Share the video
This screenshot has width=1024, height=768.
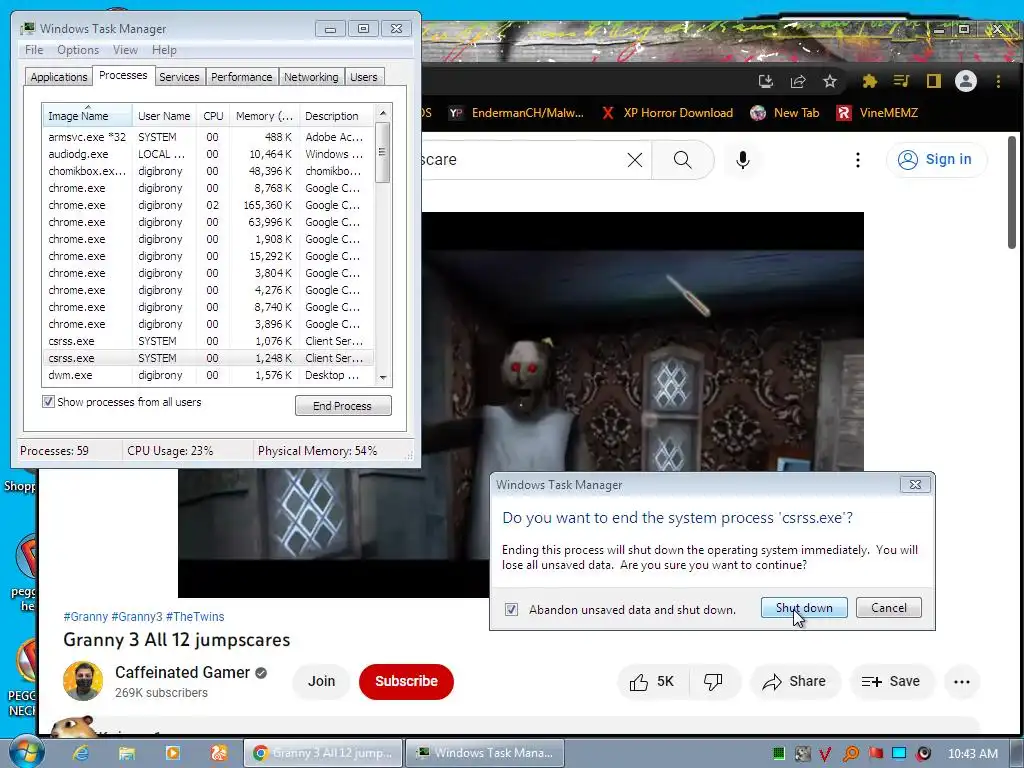click(x=794, y=682)
